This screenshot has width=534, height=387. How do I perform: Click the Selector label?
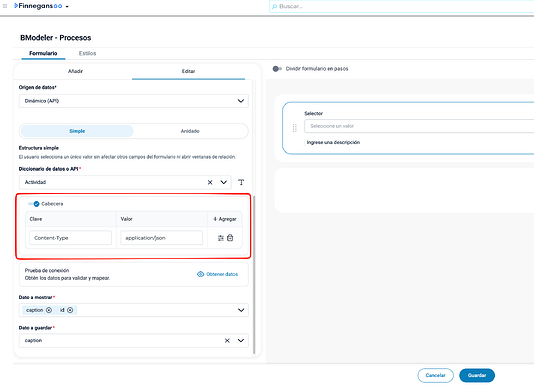tap(313, 113)
